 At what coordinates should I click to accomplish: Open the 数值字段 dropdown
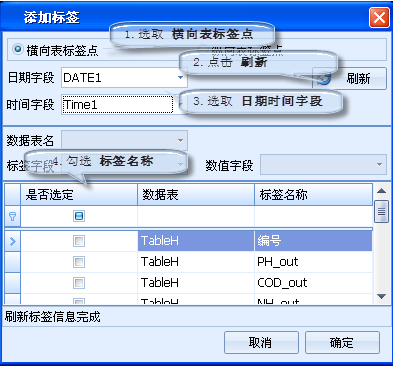click(379, 164)
